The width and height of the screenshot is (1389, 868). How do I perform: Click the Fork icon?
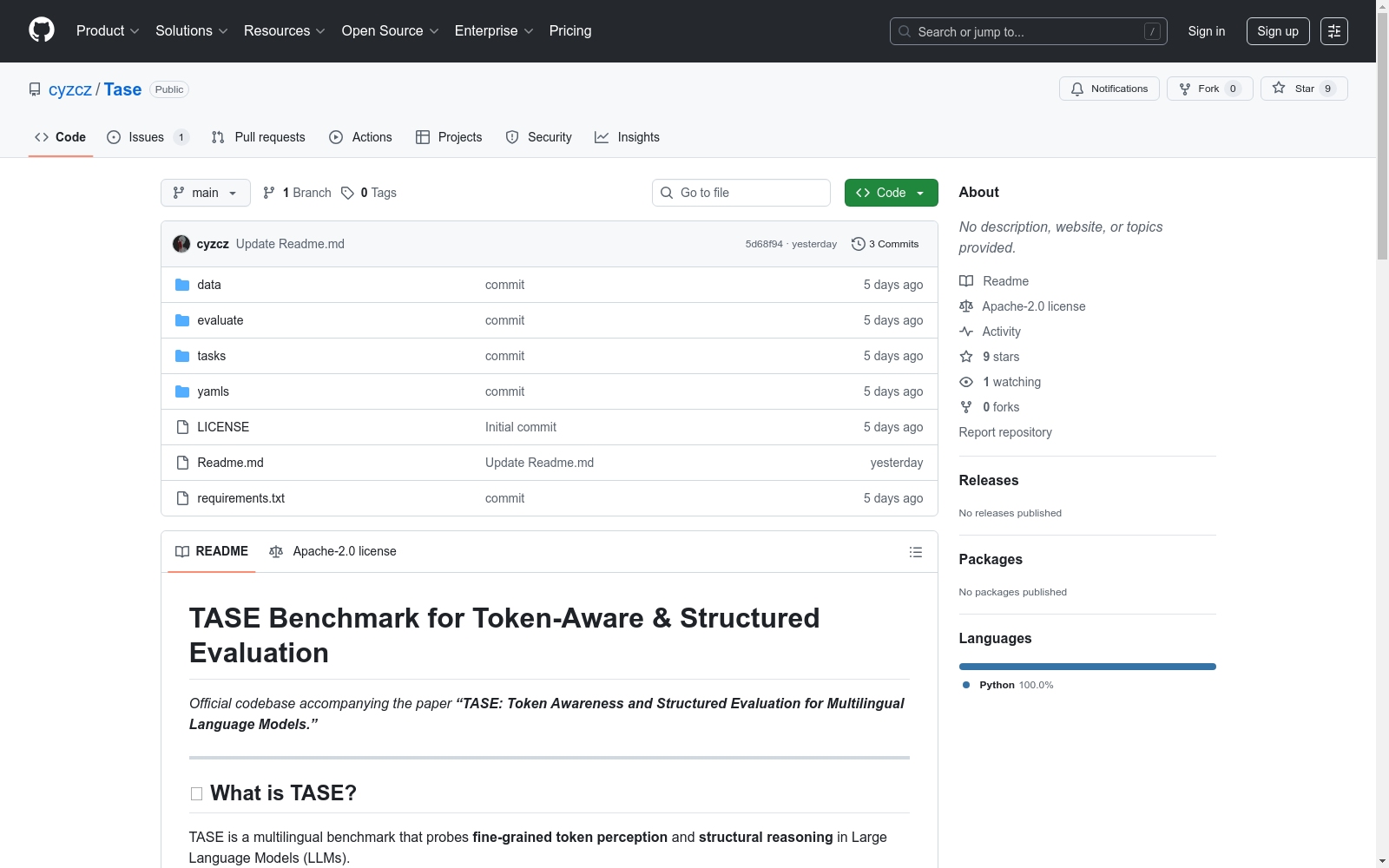[x=1185, y=89]
